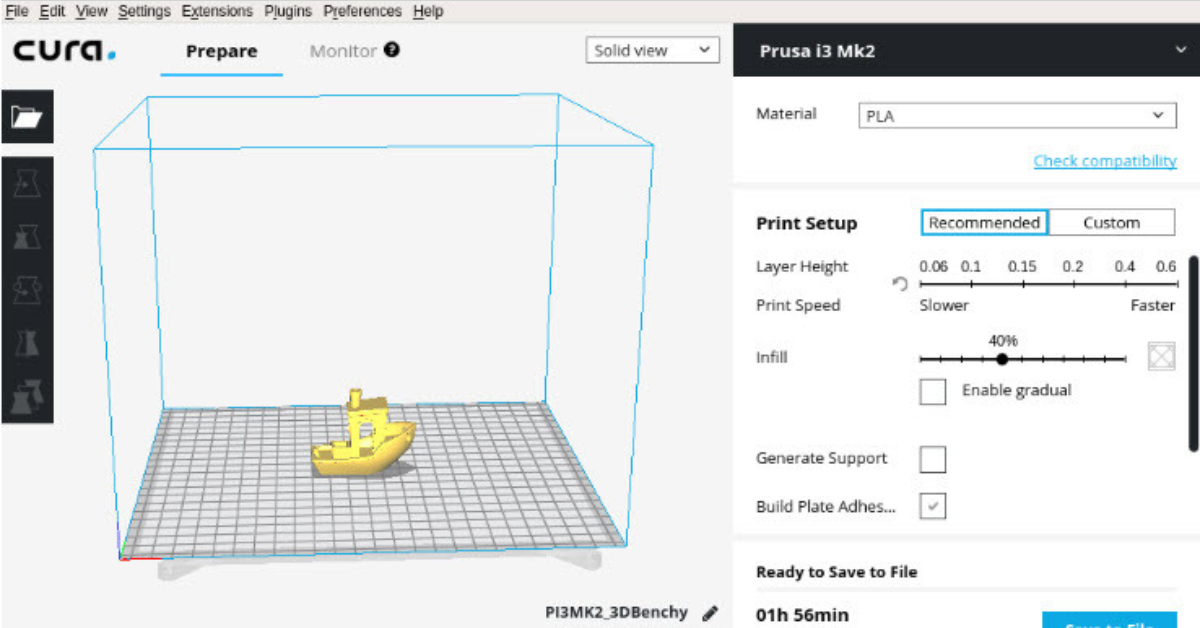Uncheck the Build Plate Adhesion checkbox

pos(933,506)
